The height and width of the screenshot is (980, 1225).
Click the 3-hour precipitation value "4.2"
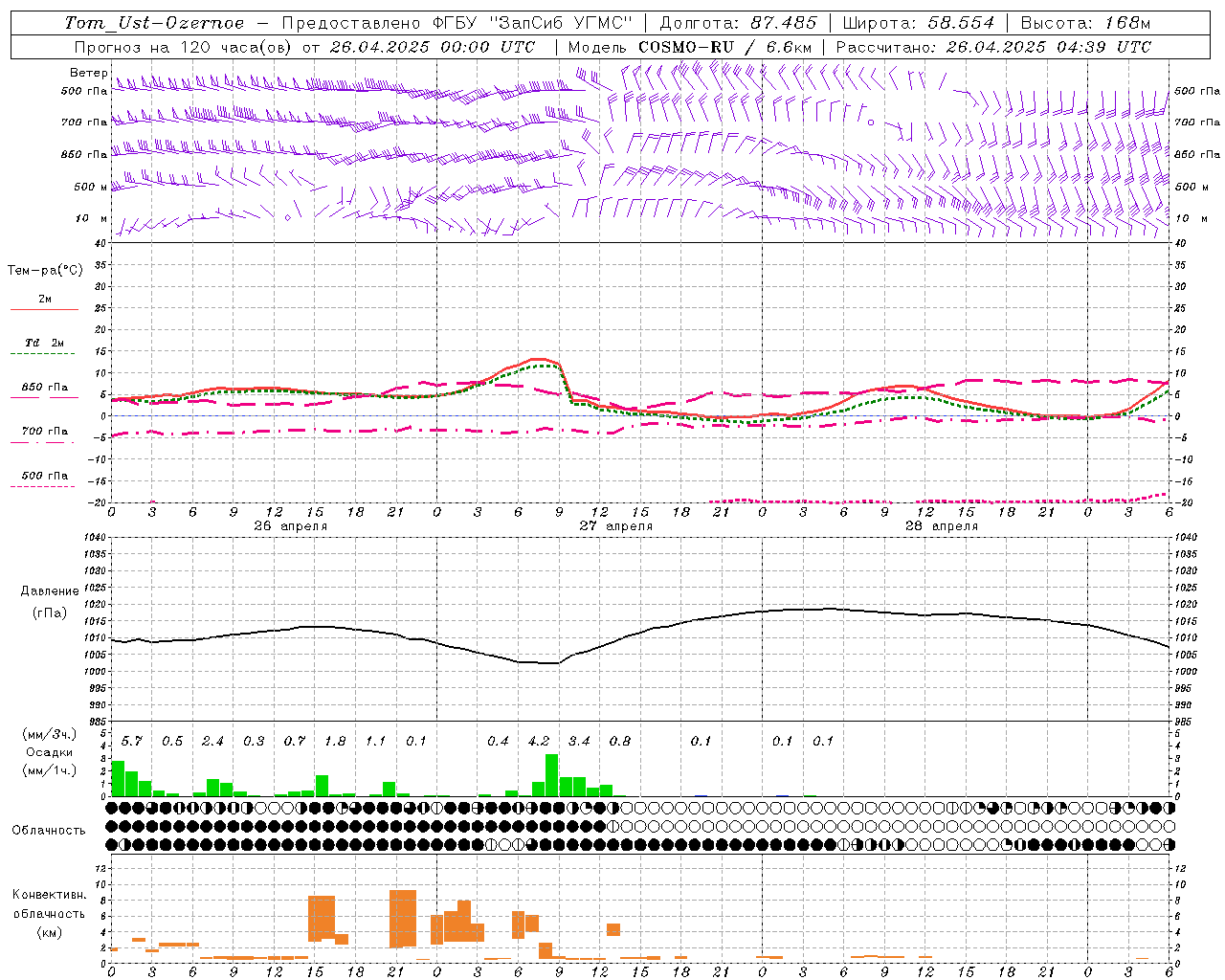[x=539, y=742]
